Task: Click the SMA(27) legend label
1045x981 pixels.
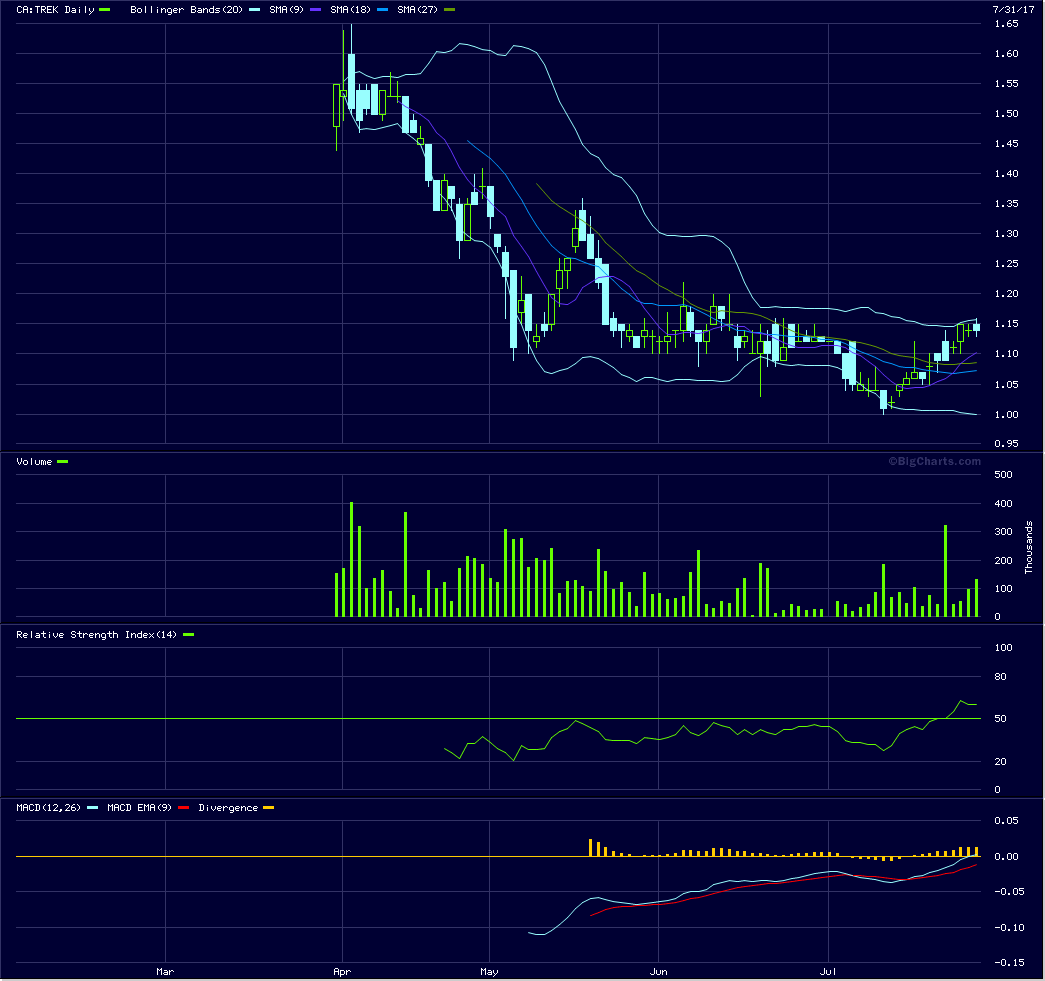Action: click(417, 9)
